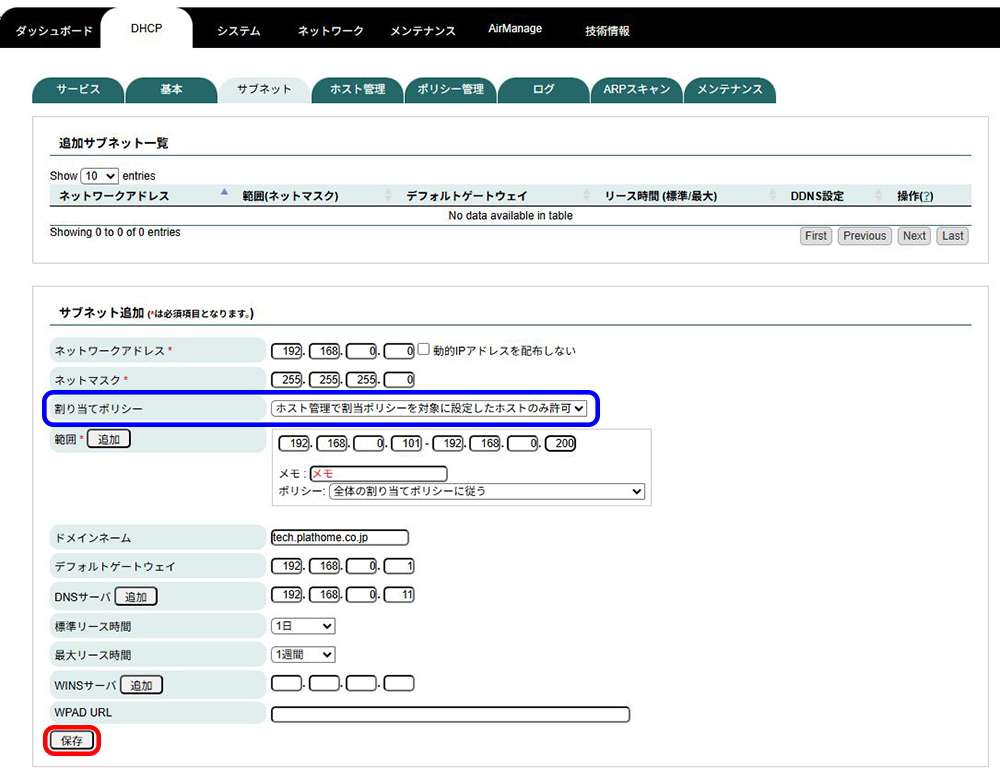Click 追加 button beside WINSサーバ

(141, 685)
